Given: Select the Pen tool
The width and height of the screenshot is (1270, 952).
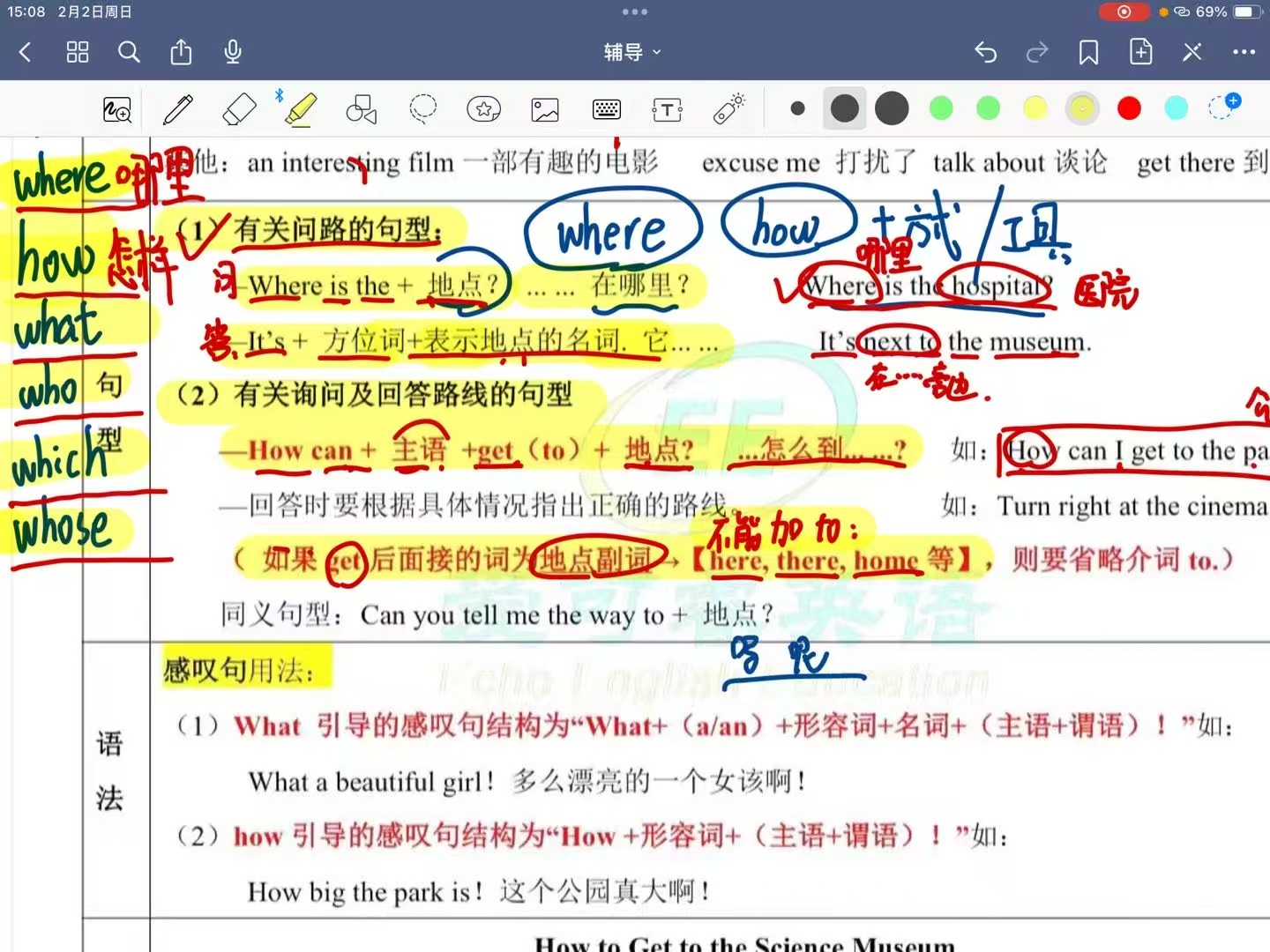Looking at the screenshot, I should (x=178, y=109).
